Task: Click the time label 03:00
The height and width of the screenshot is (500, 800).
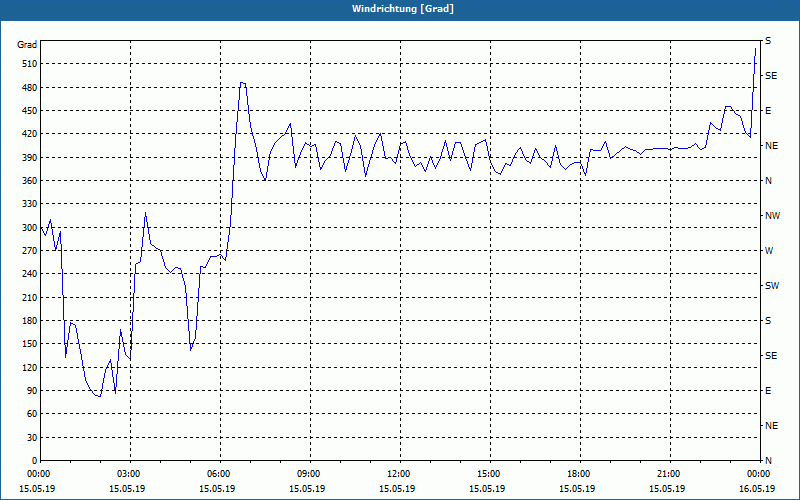Action: coord(130,473)
